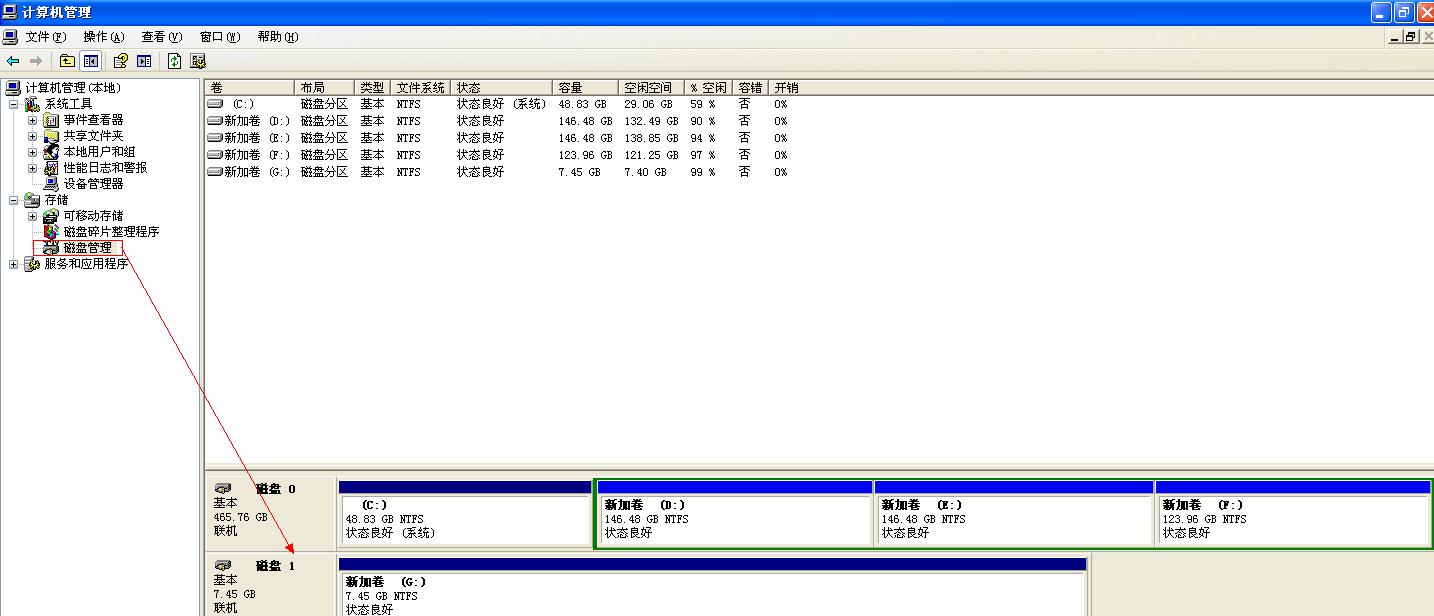The width and height of the screenshot is (1434, 616).
Task: Collapse the 存储 tree node
Action: (13, 200)
